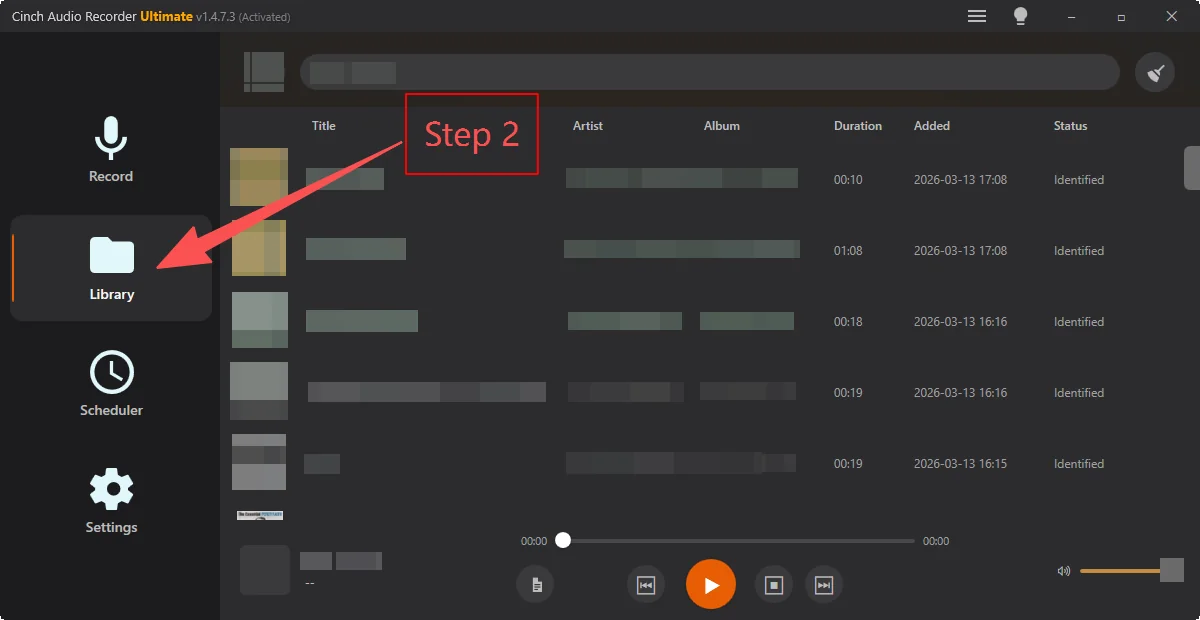The image size is (1200, 620).
Task: Skip to the next track
Action: 824,584
